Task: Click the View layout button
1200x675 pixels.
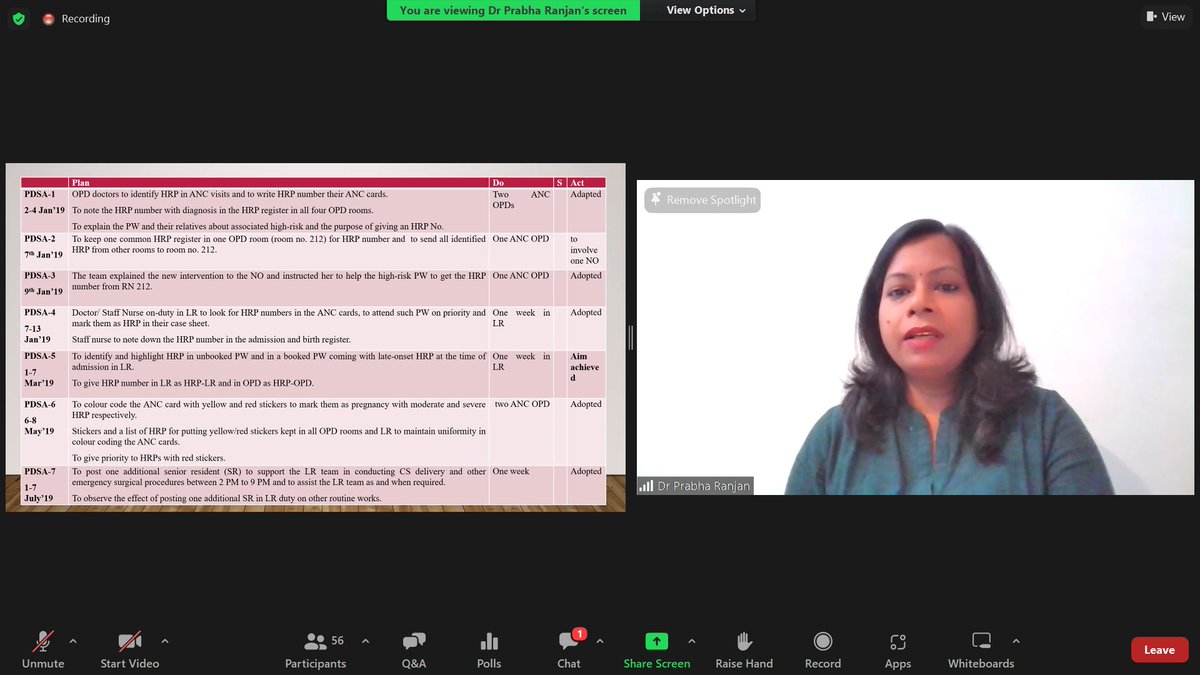Action: point(1165,17)
